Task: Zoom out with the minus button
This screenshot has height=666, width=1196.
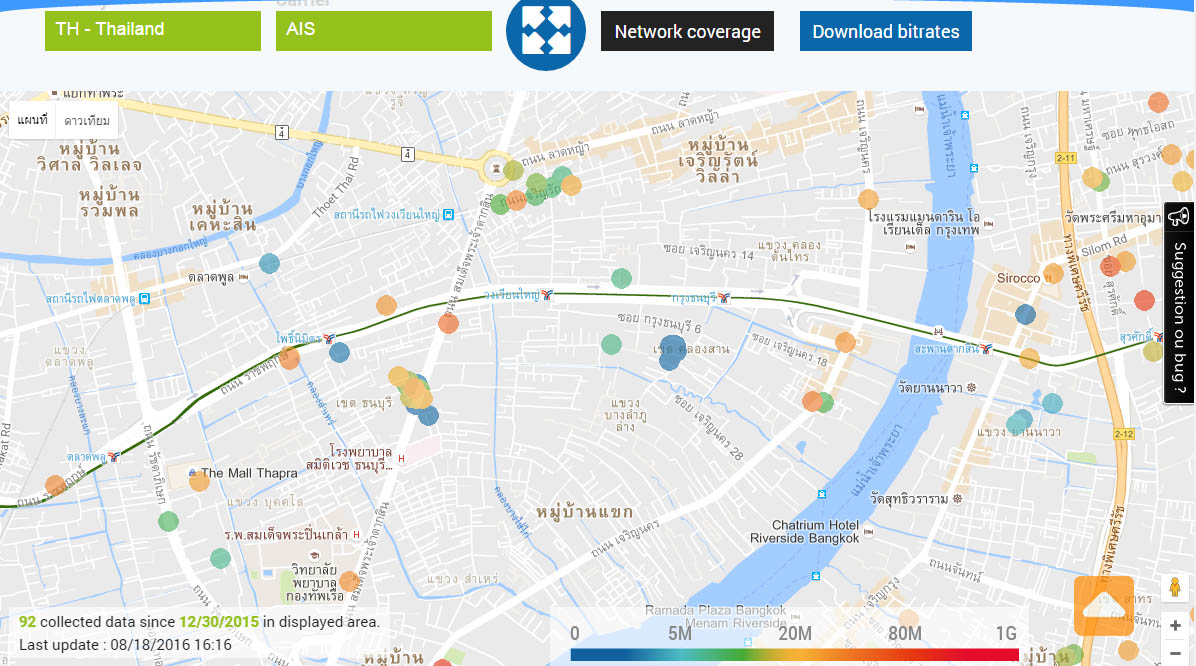Action: pyautogui.click(x=1175, y=654)
